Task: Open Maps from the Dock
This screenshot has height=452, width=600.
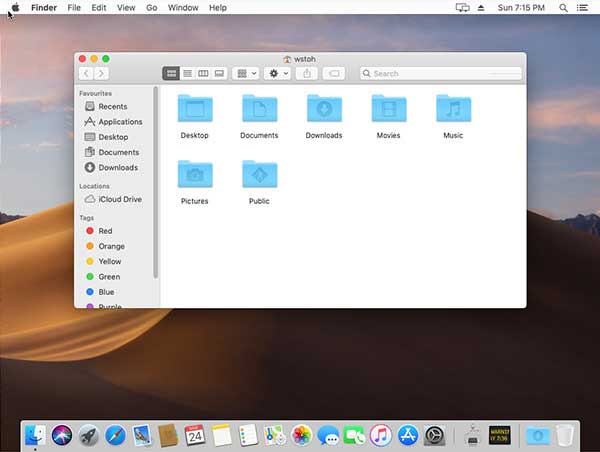Action: 275,435
